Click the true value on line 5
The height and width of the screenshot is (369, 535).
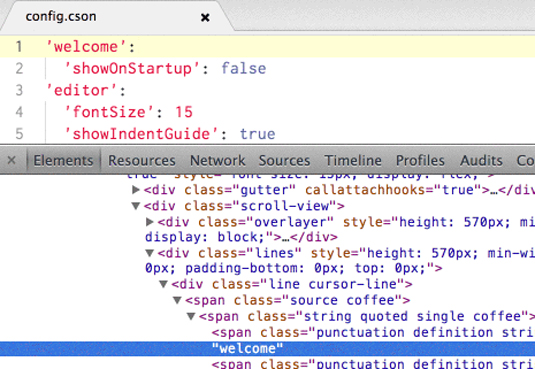pos(257,134)
